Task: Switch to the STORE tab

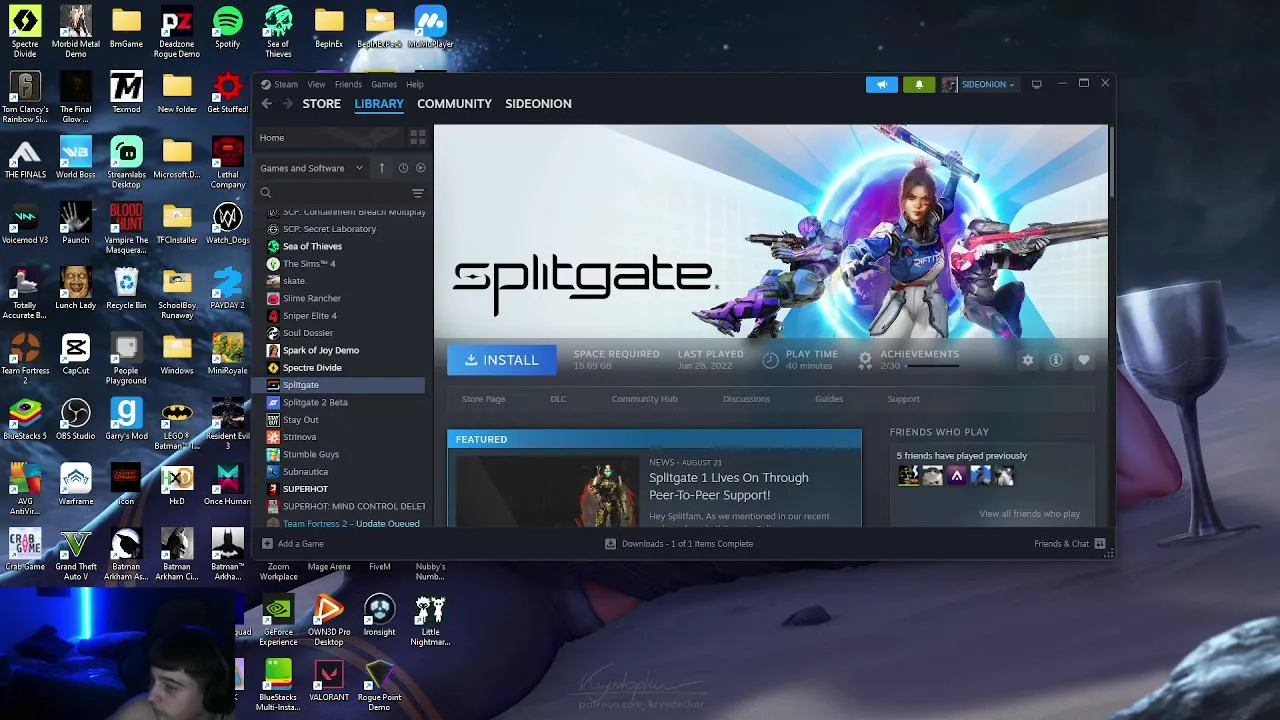Action: (321, 104)
